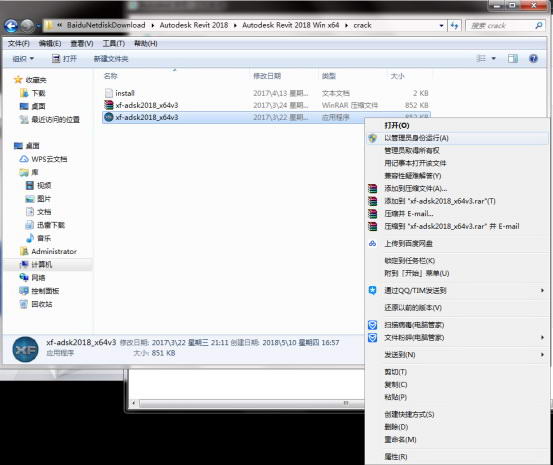
Task: Open the 工具(T) menu
Action: click(x=114, y=43)
